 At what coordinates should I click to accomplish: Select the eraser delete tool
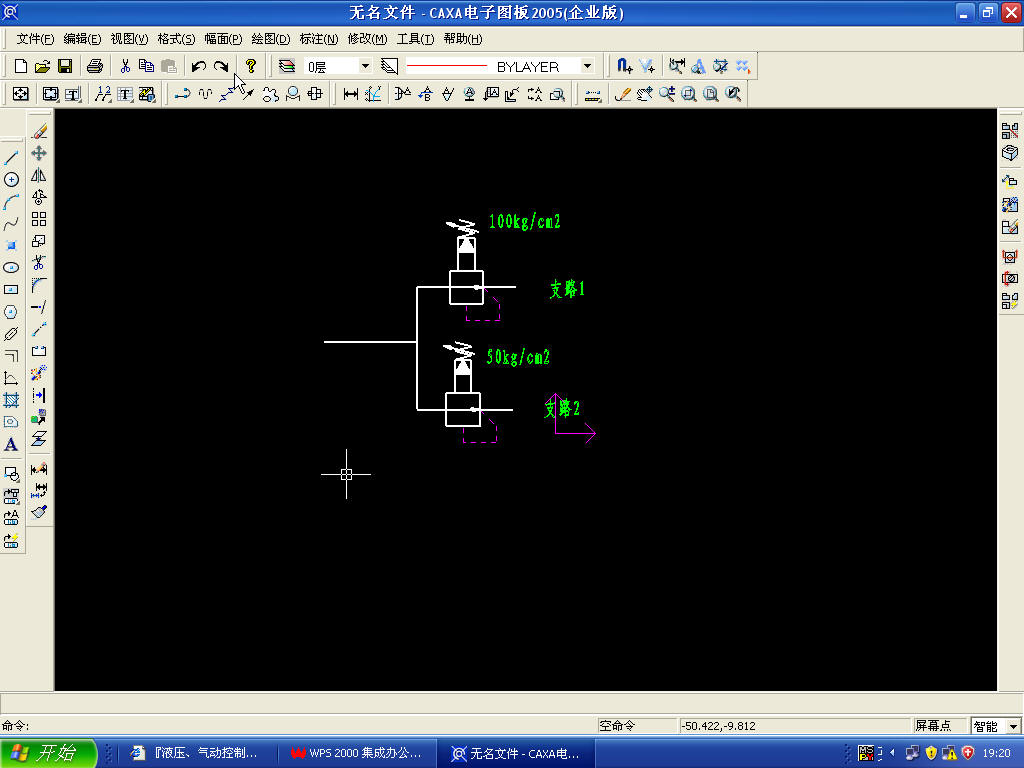coord(39,131)
